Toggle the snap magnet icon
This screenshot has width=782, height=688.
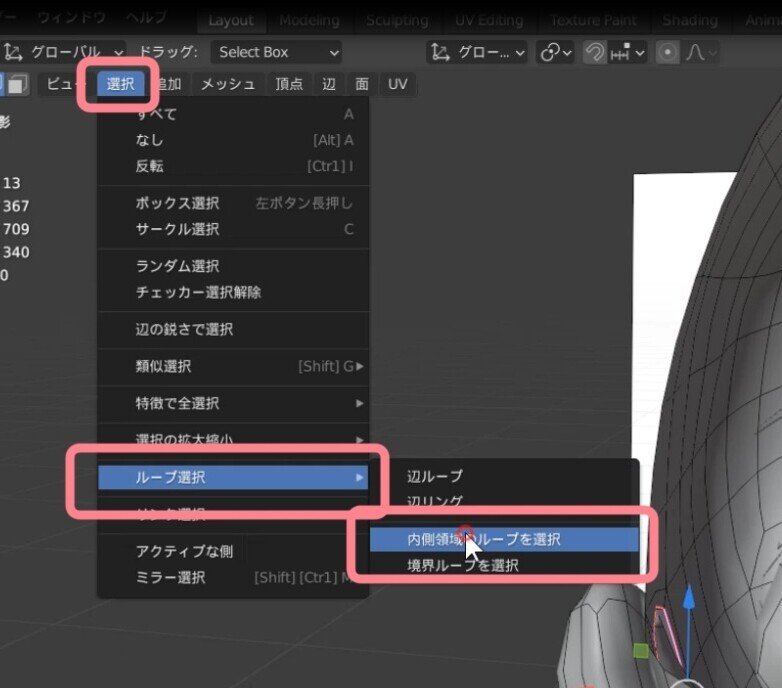[x=594, y=52]
